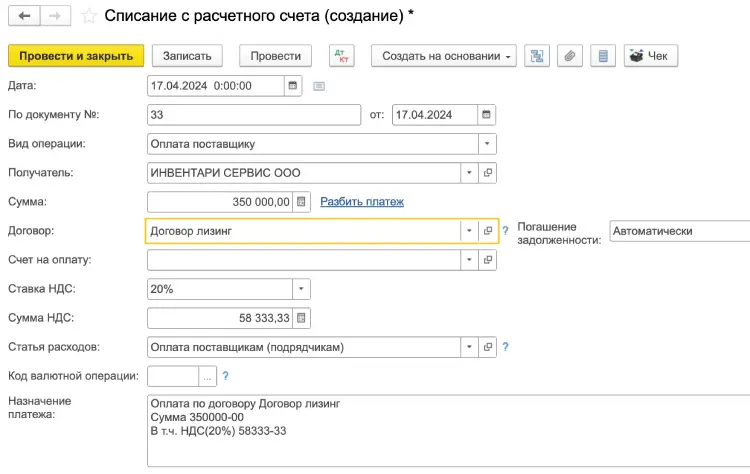Open calendar picker for Дата field
The height and width of the screenshot is (474, 750).
tap(293, 86)
